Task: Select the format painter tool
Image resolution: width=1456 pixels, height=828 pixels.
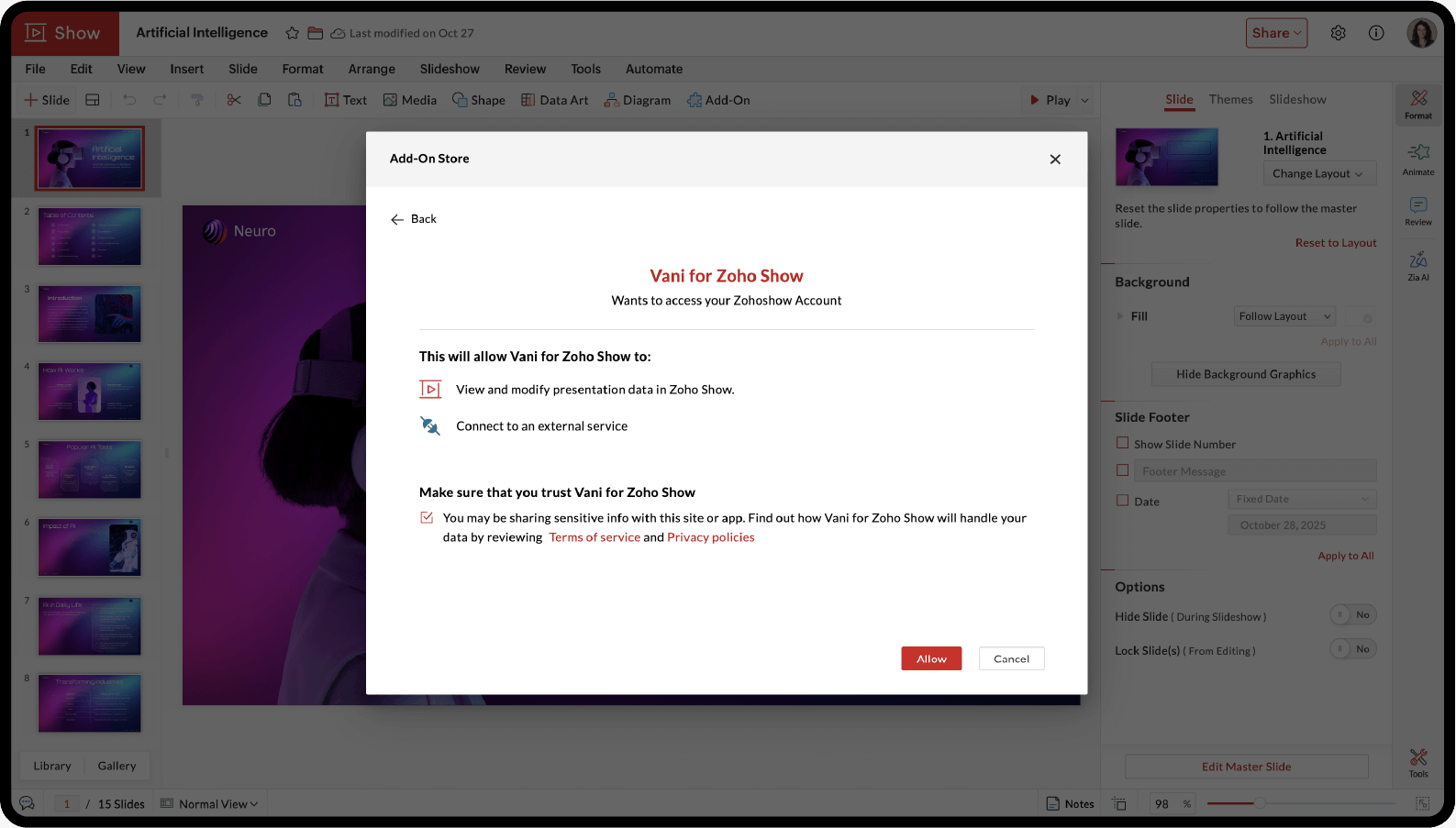Action: point(197,100)
